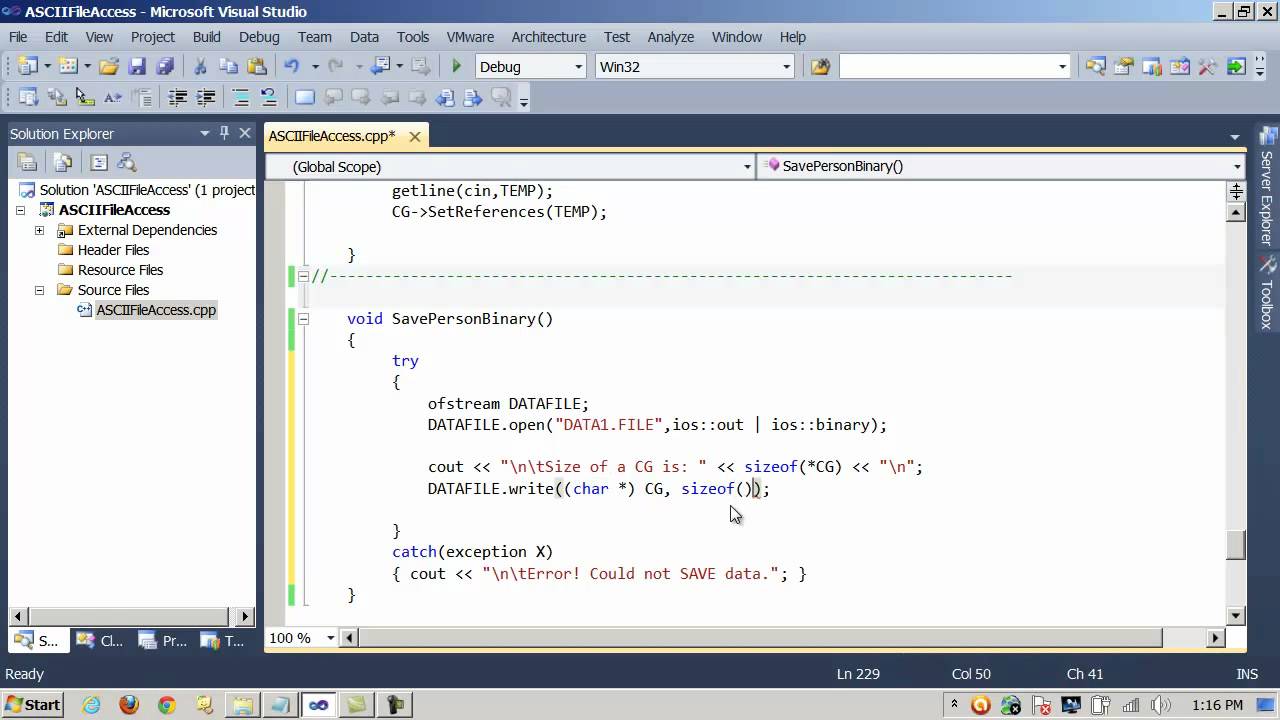This screenshot has width=1280, height=720.
Task: Click the Display Word Completion icon
Action: [113, 97]
